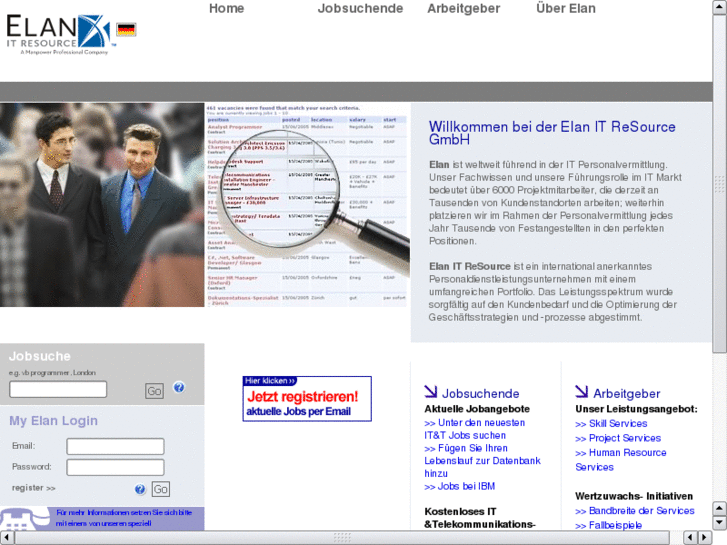Screen dimensions: 727x545
Task: Click the telephone icon in contact banner
Action: 23,519
